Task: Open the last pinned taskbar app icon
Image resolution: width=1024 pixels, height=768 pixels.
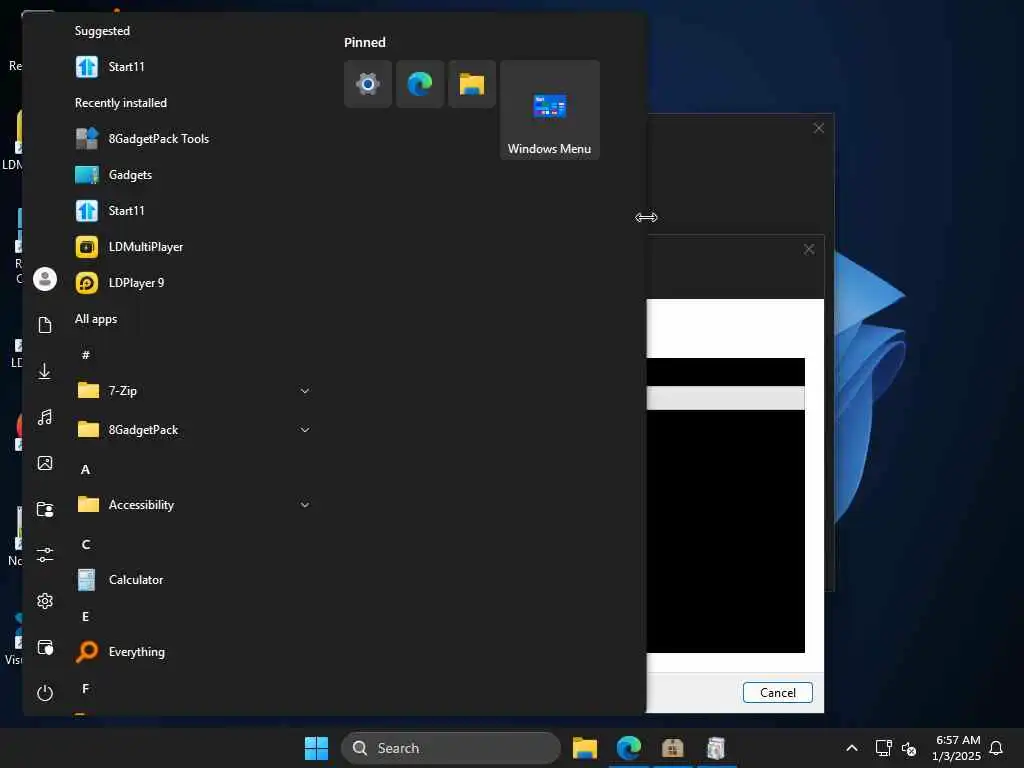Action: [716, 748]
